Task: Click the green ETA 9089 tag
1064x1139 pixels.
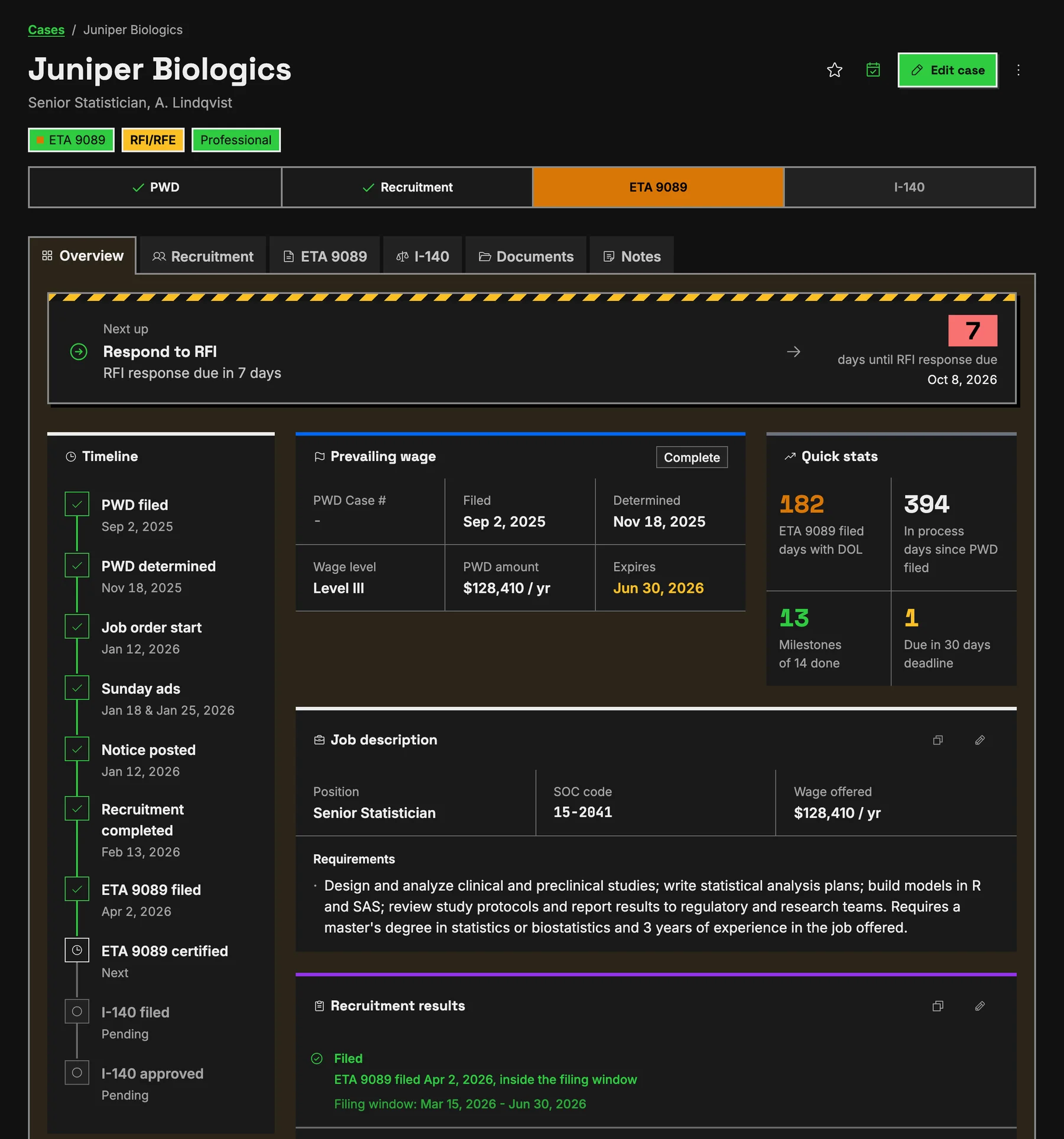Action: [x=71, y=140]
